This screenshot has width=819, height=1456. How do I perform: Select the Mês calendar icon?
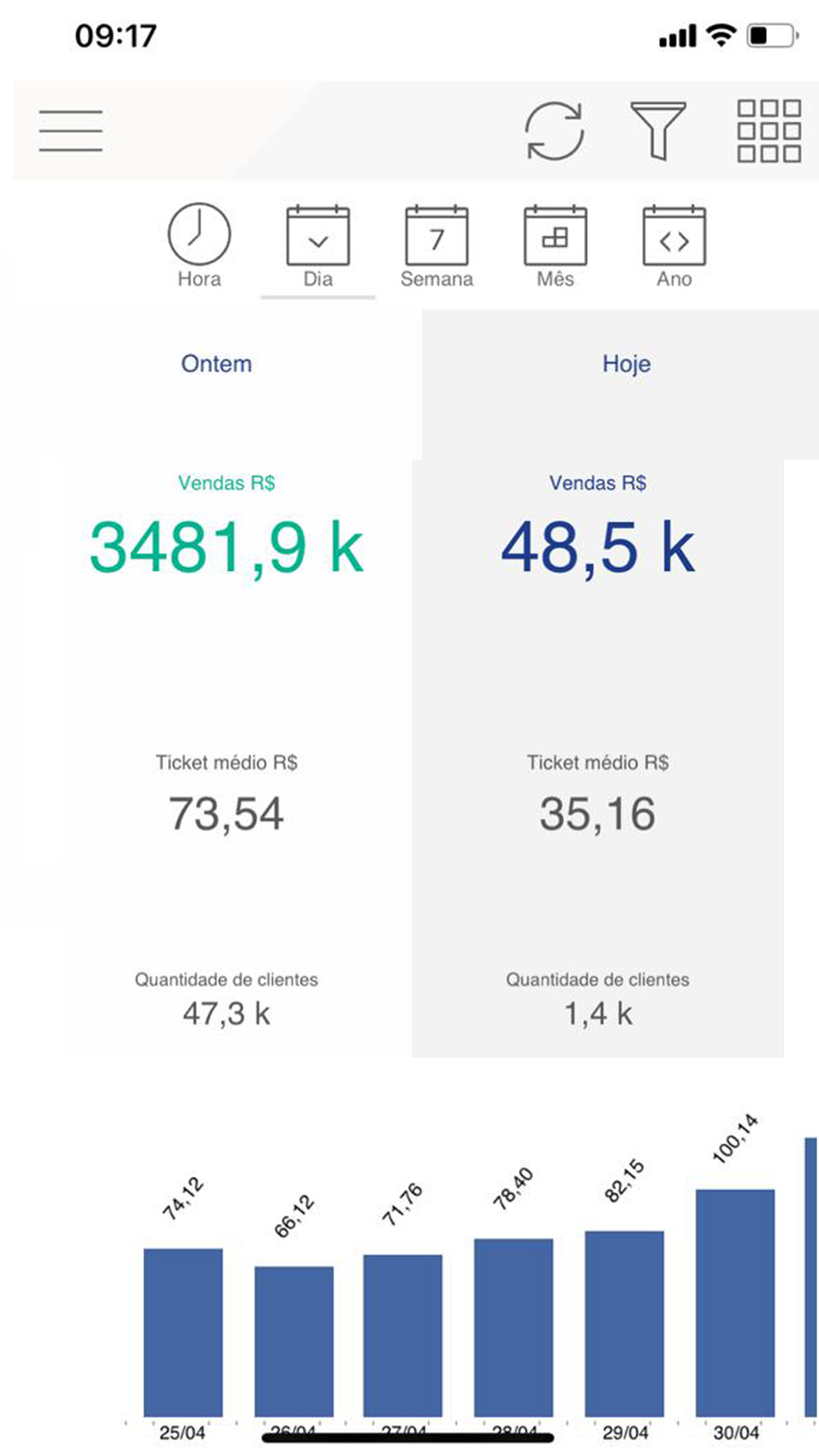point(555,236)
